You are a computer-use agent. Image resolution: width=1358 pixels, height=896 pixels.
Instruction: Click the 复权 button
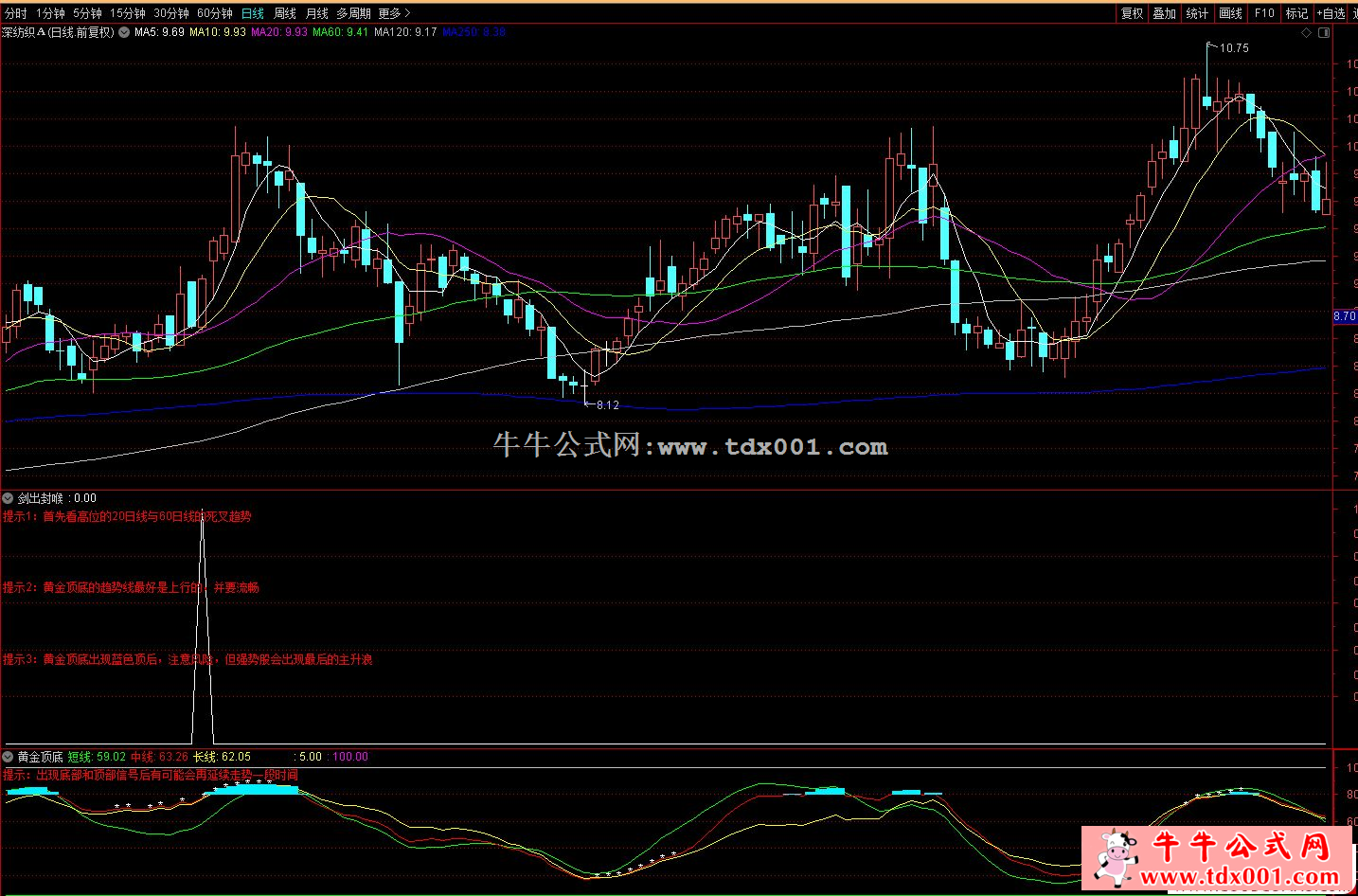(1132, 13)
